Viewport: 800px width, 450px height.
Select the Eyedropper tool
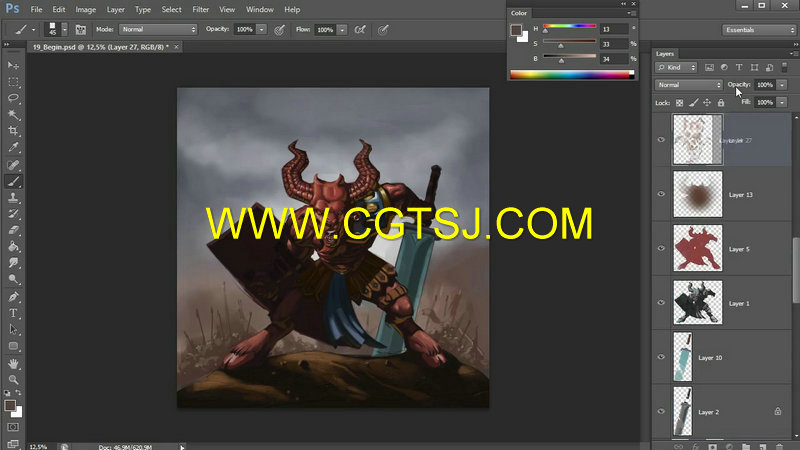(13, 147)
